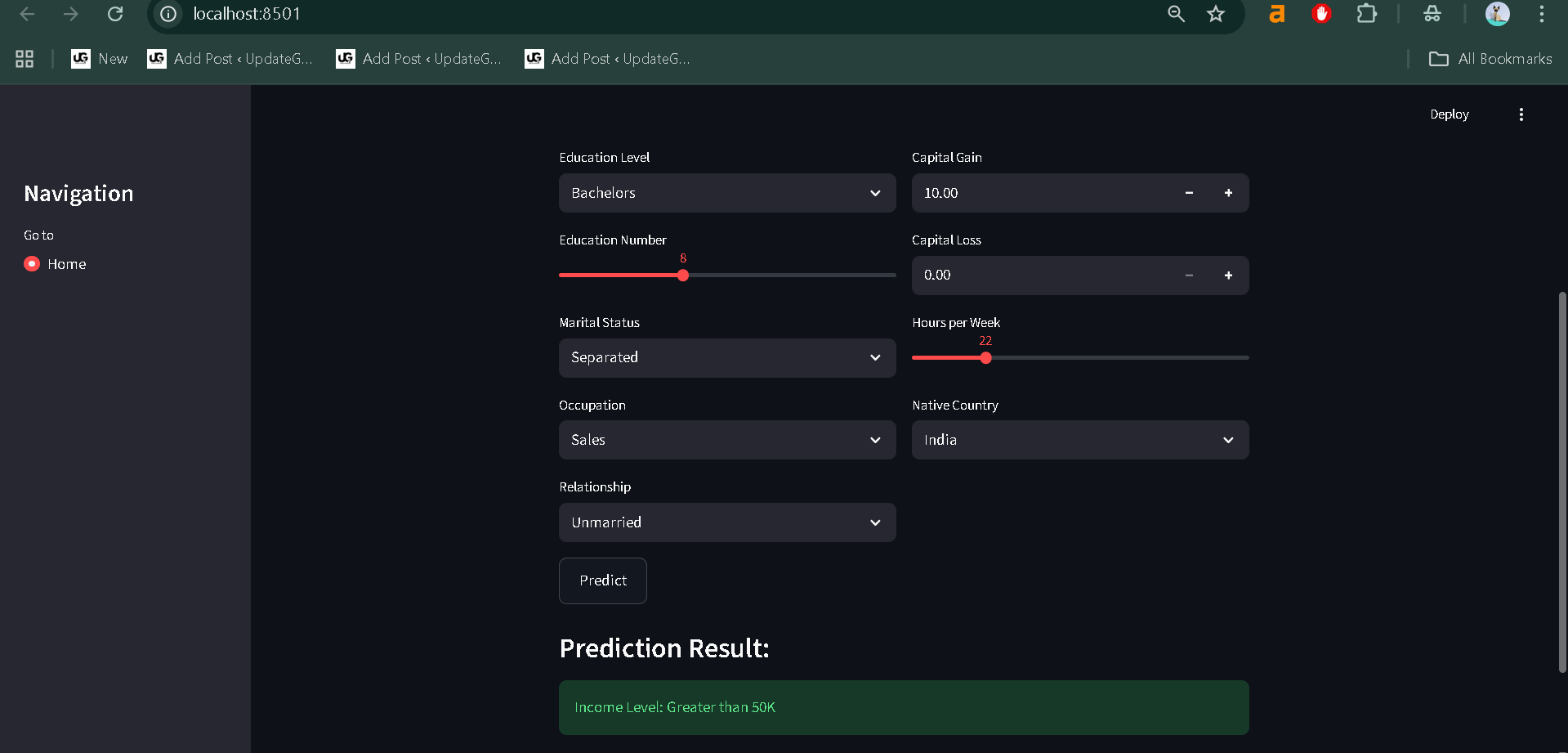This screenshot has height=753, width=1568.
Task: Expand the Education Level dropdown
Action: [726, 193]
